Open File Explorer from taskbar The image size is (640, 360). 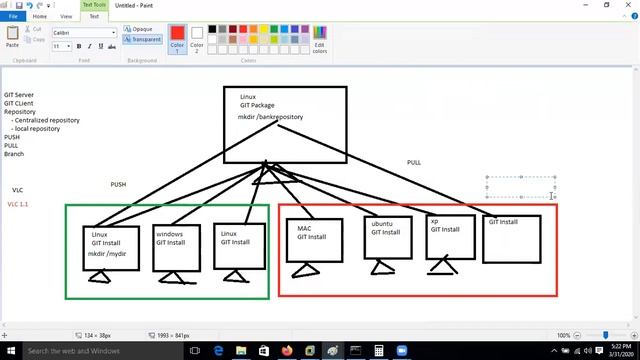[241, 351]
